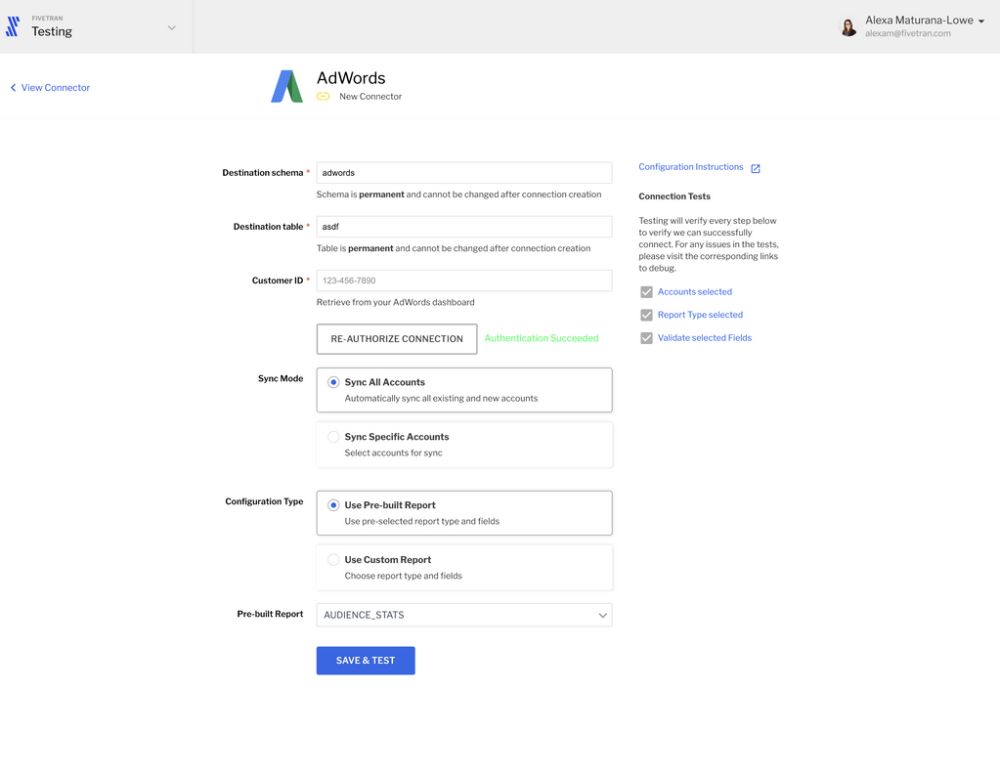Click the 'Retrieve from your AdWords dashboard' hint

click(395, 302)
